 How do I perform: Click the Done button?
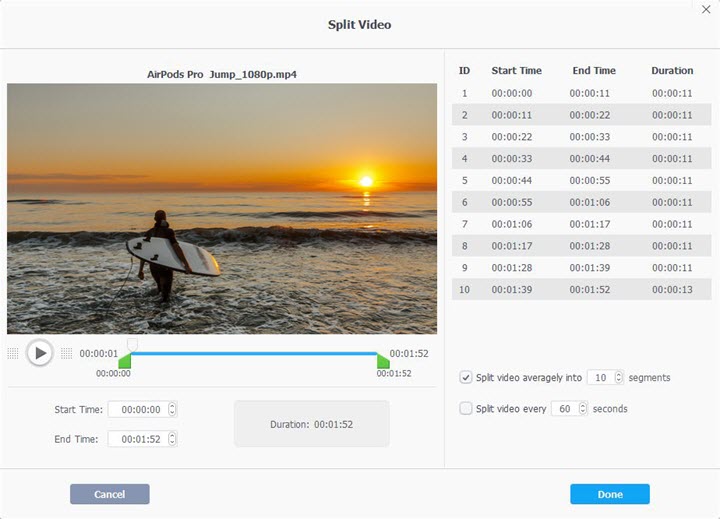click(x=609, y=494)
